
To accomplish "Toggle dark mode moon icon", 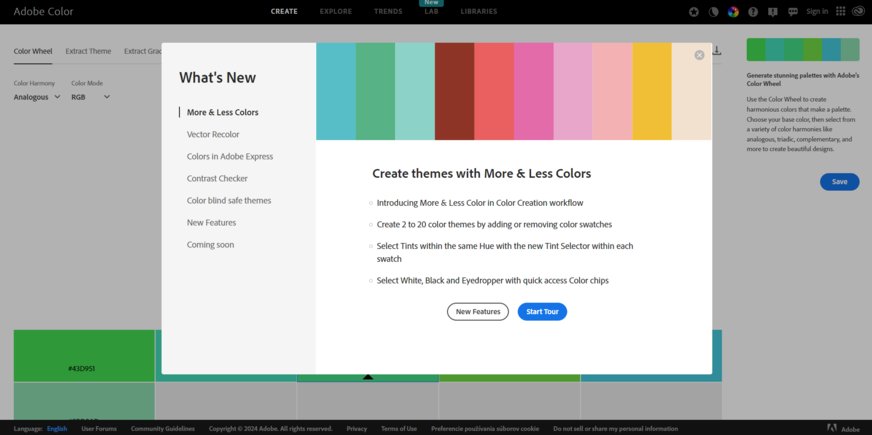I will pos(714,12).
